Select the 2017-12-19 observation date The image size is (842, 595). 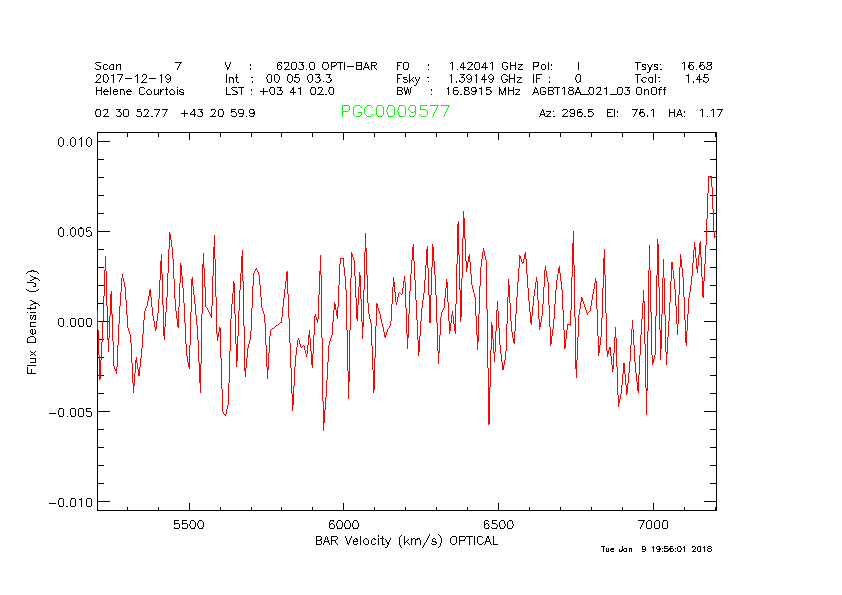(x=131, y=78)
